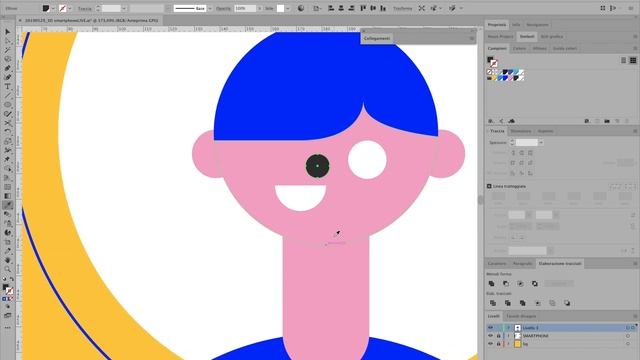Select the Line Segment tool
640x360 pixels.
click(8, 96)
